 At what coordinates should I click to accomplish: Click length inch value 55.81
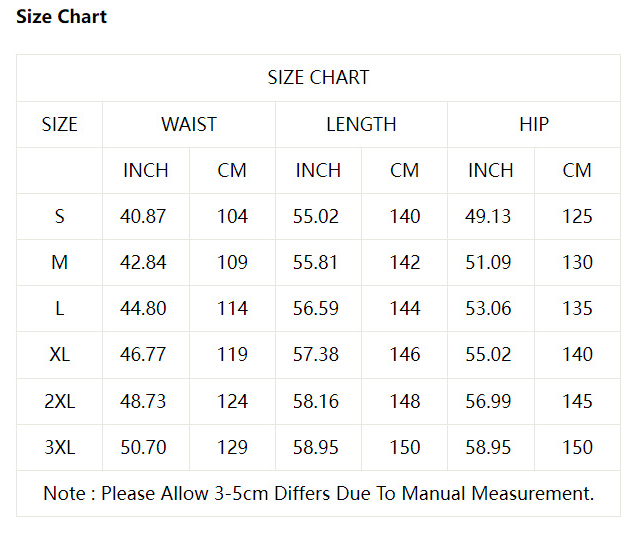(316, 263)
